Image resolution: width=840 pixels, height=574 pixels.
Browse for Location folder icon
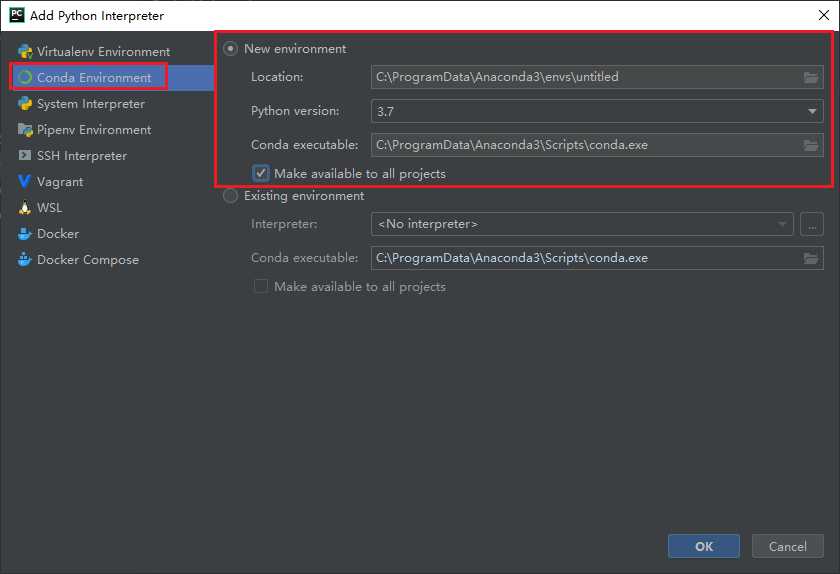811,77
